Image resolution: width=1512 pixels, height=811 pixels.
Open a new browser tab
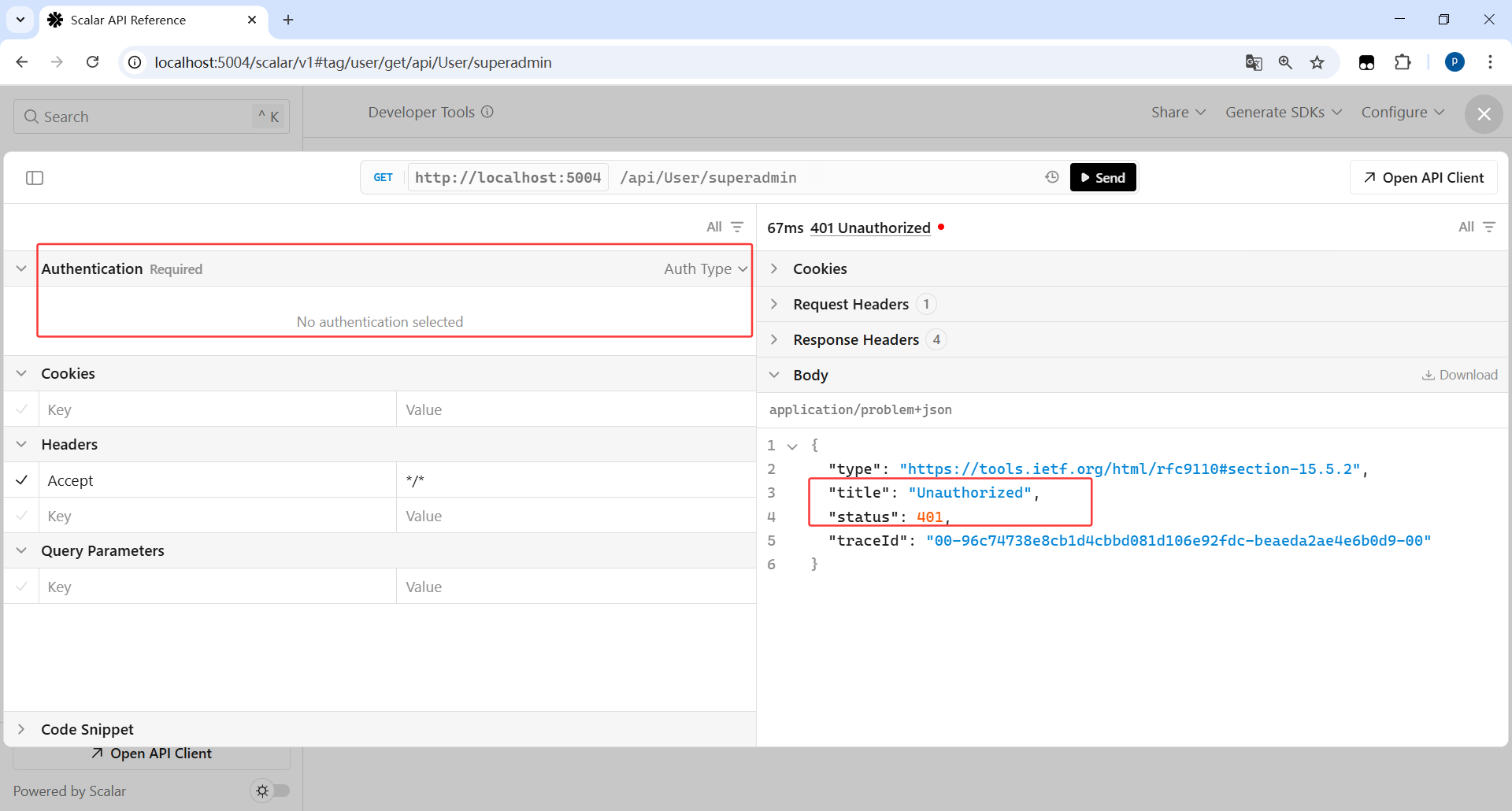point(288,20)
